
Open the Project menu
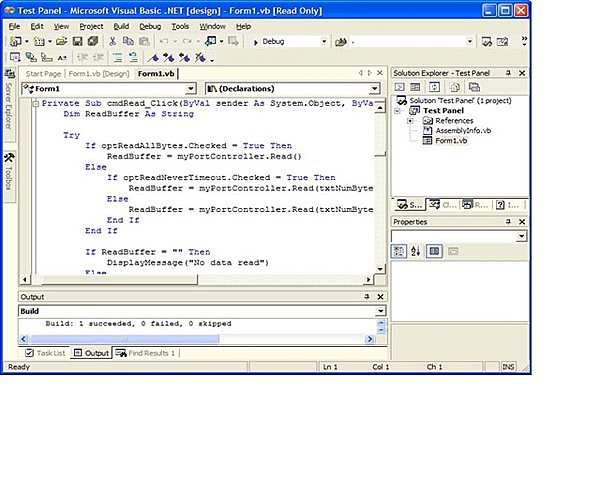[91, 26]
